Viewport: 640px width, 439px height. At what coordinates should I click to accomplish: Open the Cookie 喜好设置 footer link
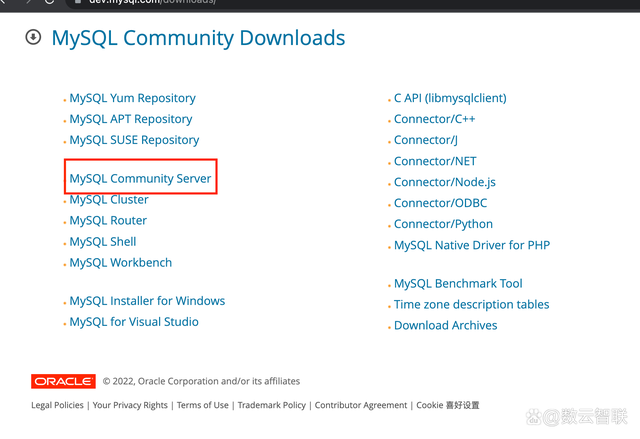tap(447, 405)
